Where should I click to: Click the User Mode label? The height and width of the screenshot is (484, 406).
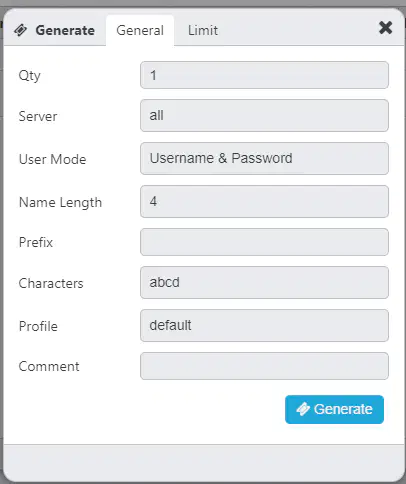point(53,159)
